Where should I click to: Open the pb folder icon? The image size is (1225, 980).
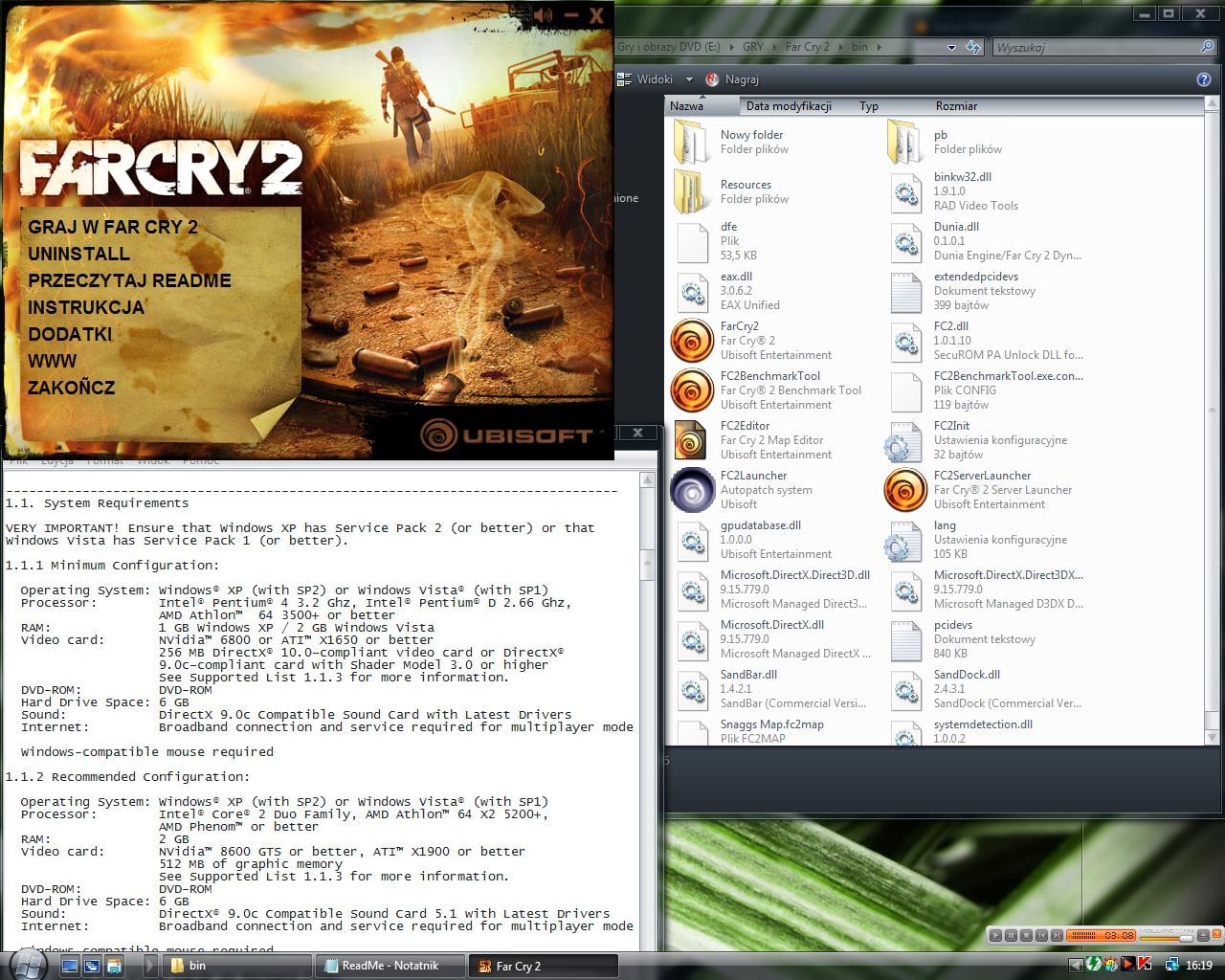pyautogui.click(x=905, y=142)
